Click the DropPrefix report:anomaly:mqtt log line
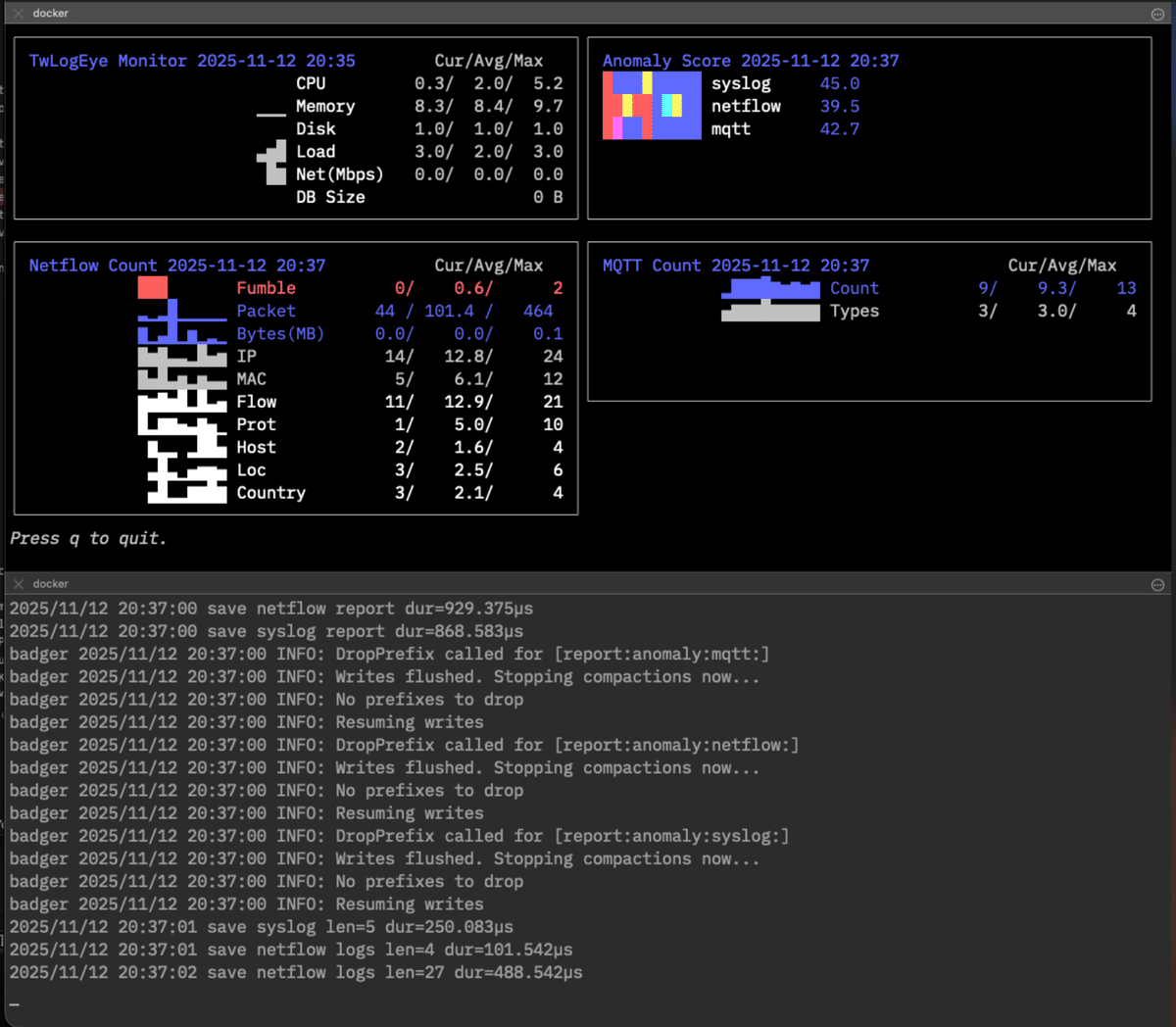1176x1027 pixels. [x=389, y=654]
